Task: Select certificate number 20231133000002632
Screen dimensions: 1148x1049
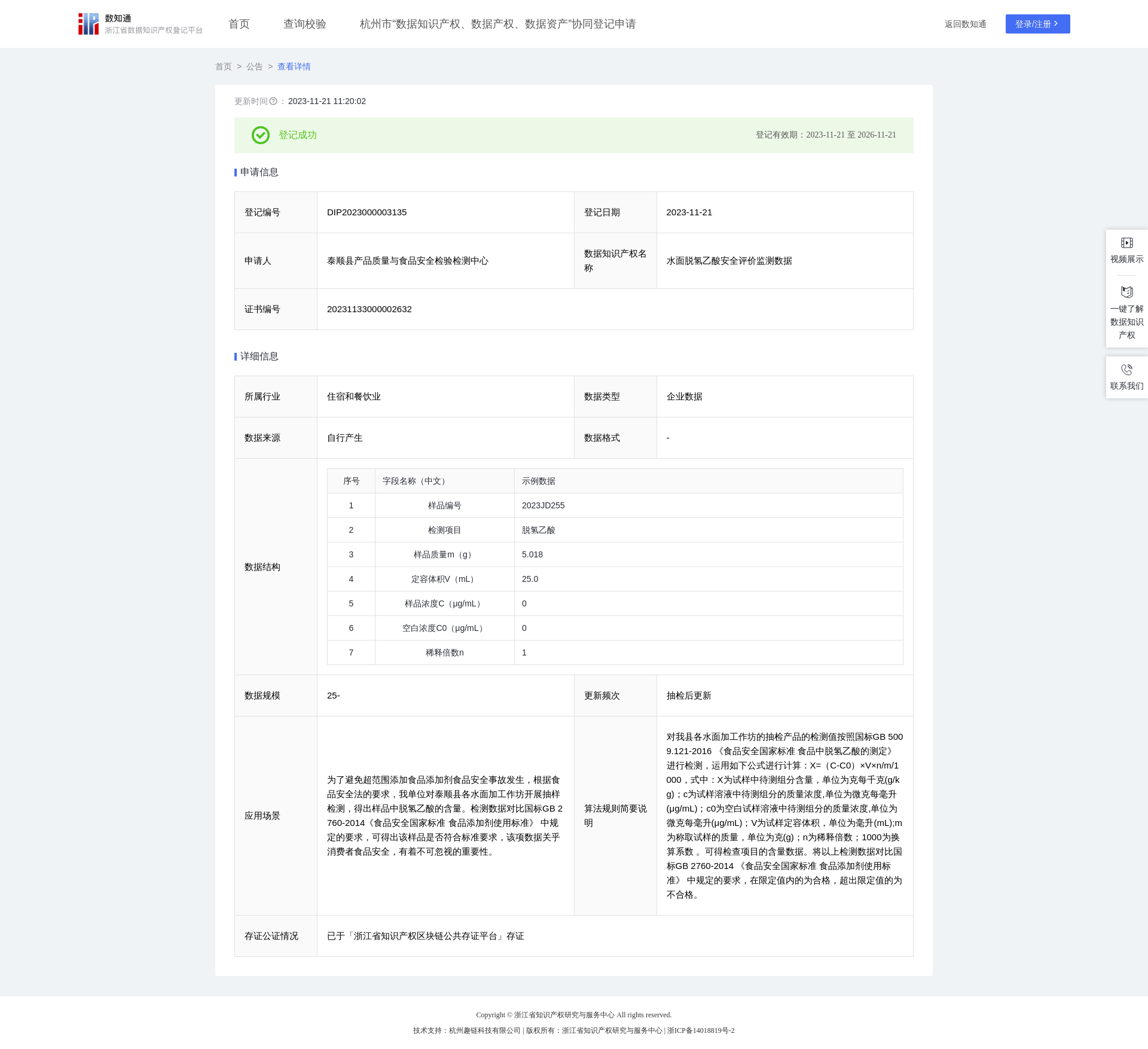Action: (x=369, y=309)
